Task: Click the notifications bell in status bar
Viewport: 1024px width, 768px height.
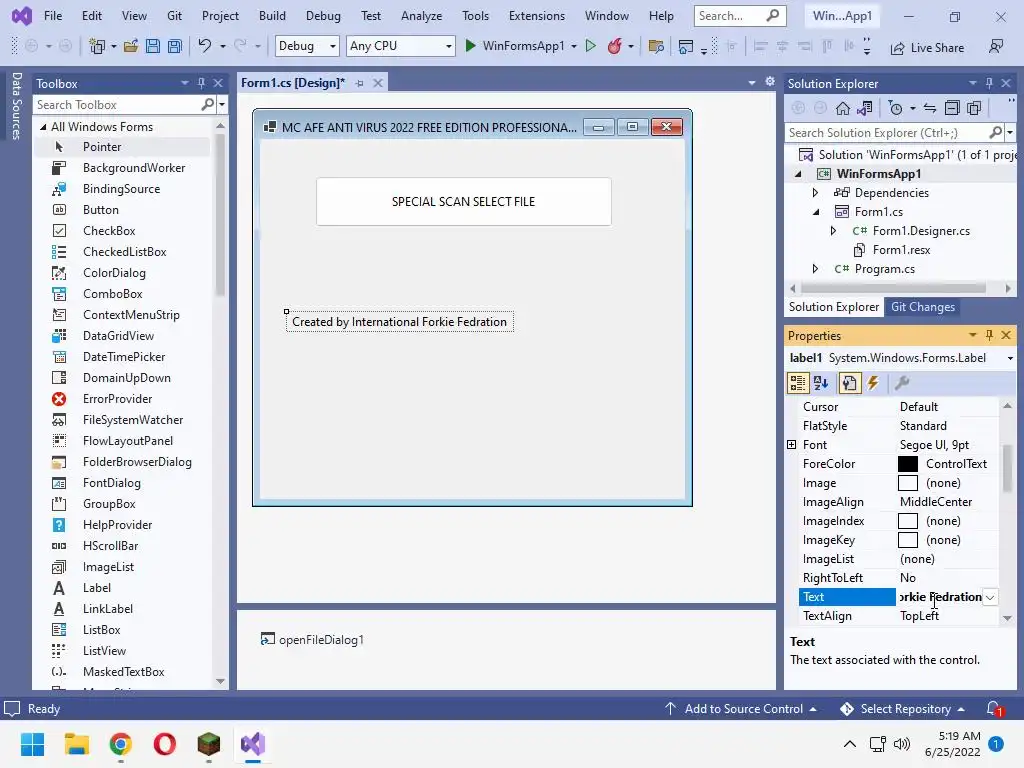Action: click(x=994, y=709)
